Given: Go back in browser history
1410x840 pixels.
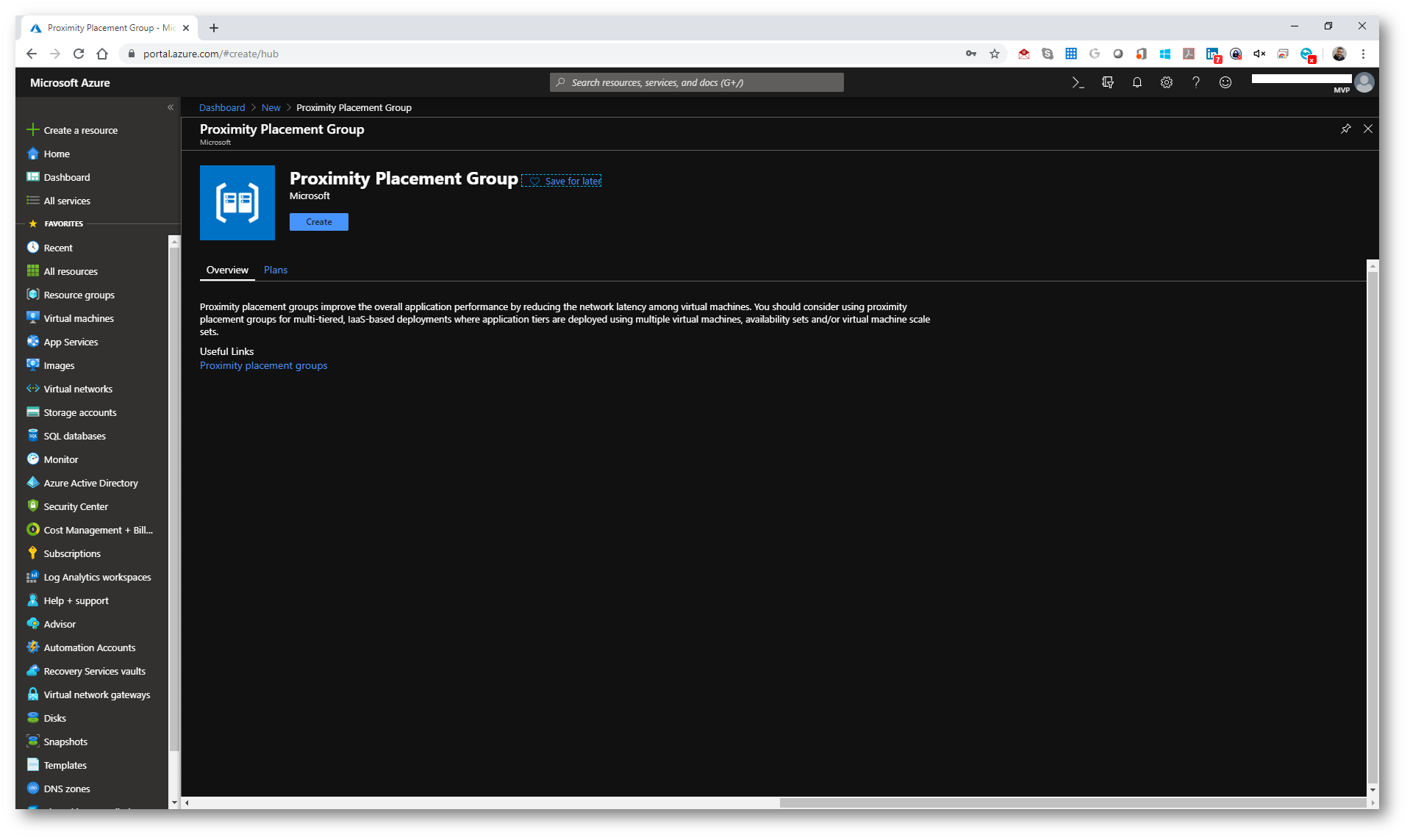Looking at the screenshot, I should point(32,54).
